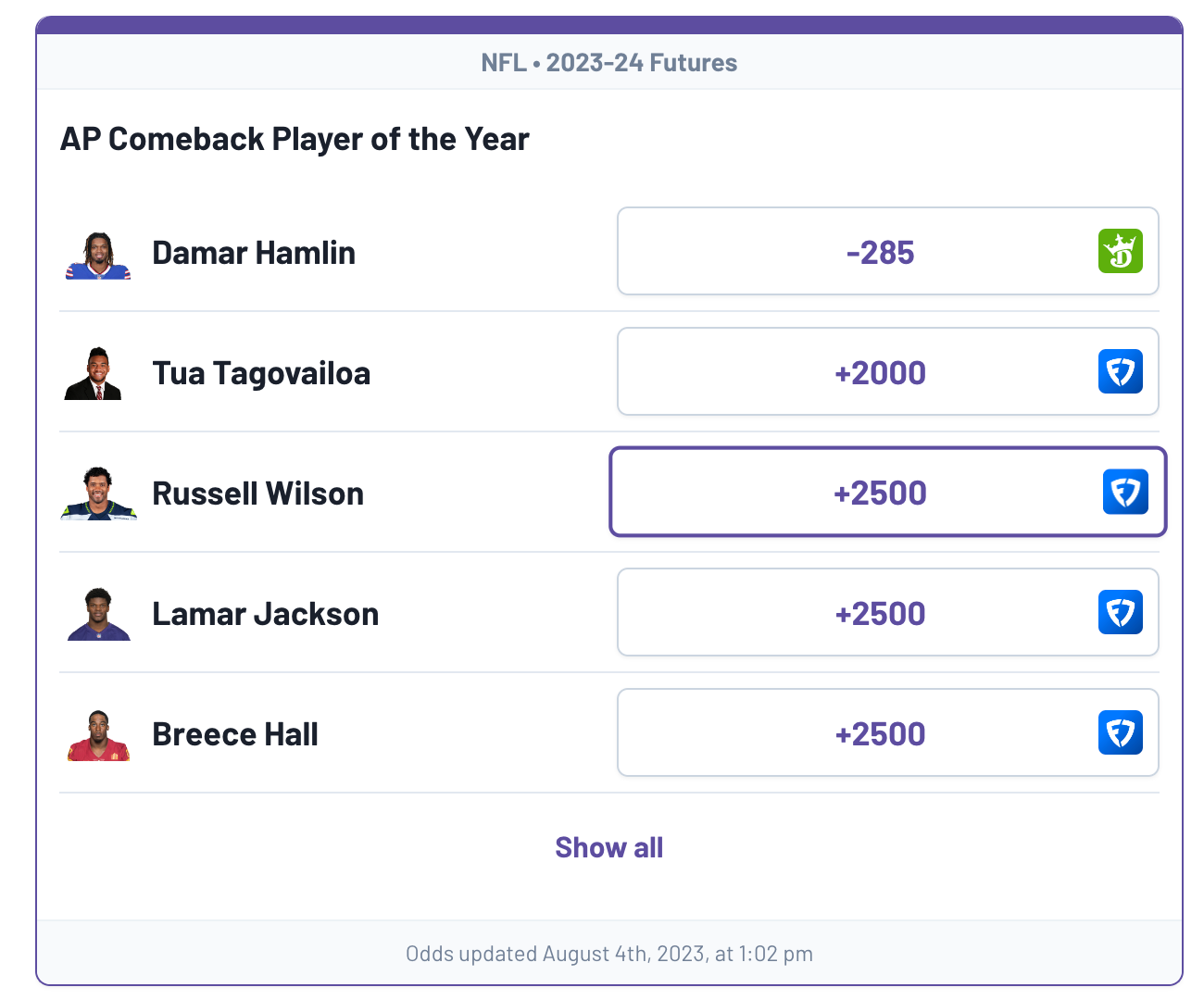This screenshot has height=1000, width=1204.
Task: Click the FanDuel logo in Russell Wilson row
Action: 1125,492
